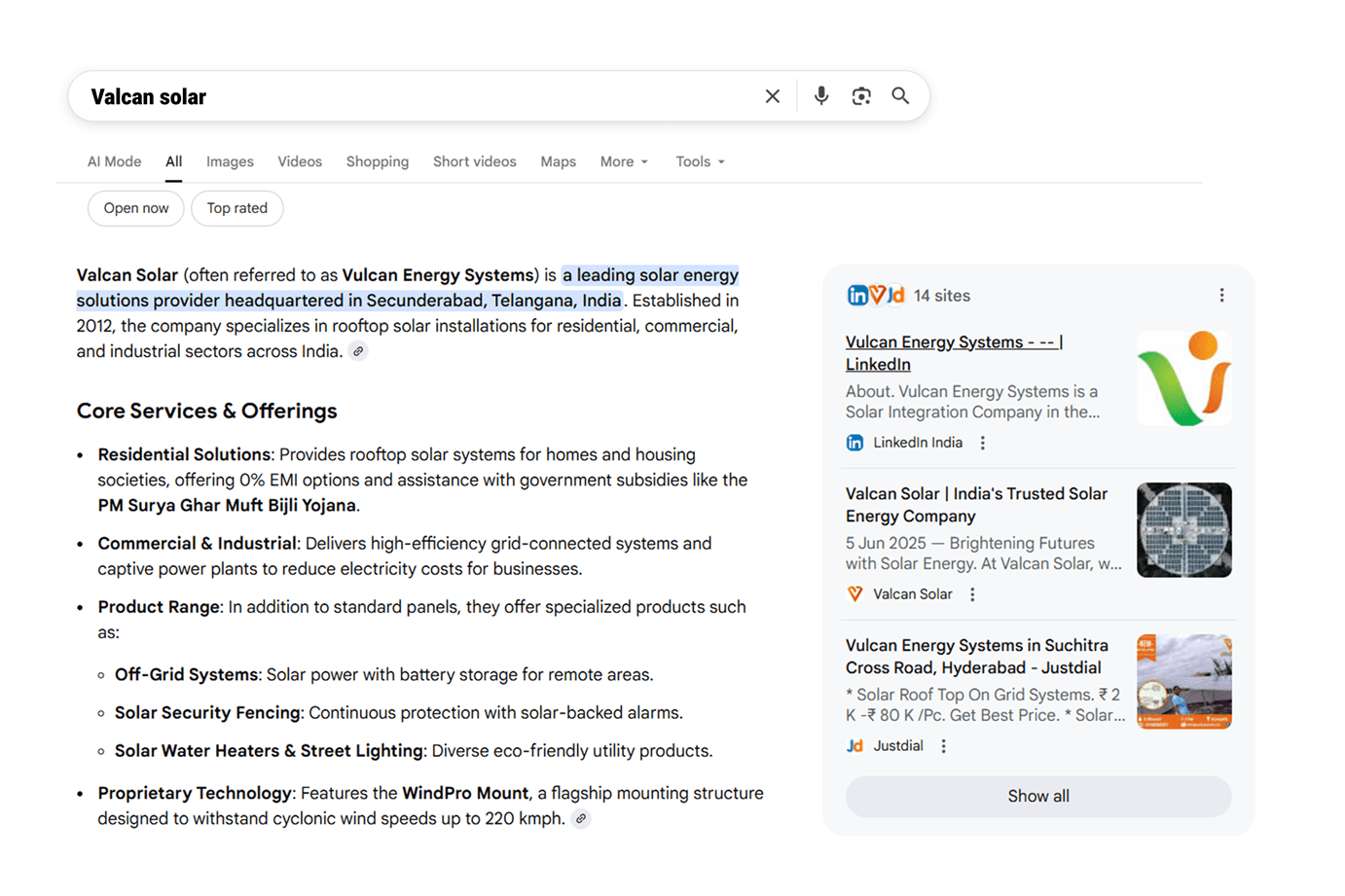Click the search magnifier icon
This screenshot has width=1345, height=896.
point(899,95)
